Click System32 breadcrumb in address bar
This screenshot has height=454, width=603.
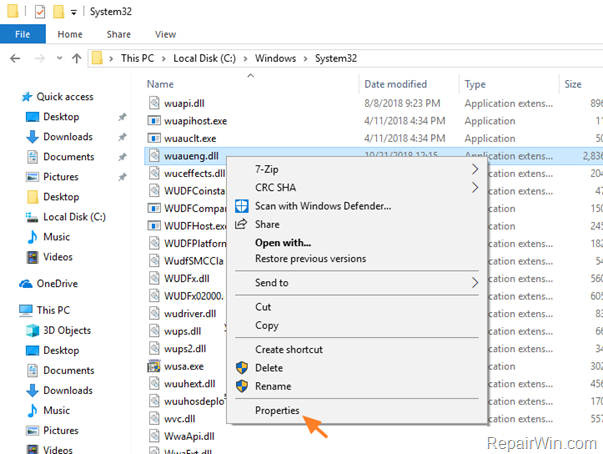(x=336, y=58)
